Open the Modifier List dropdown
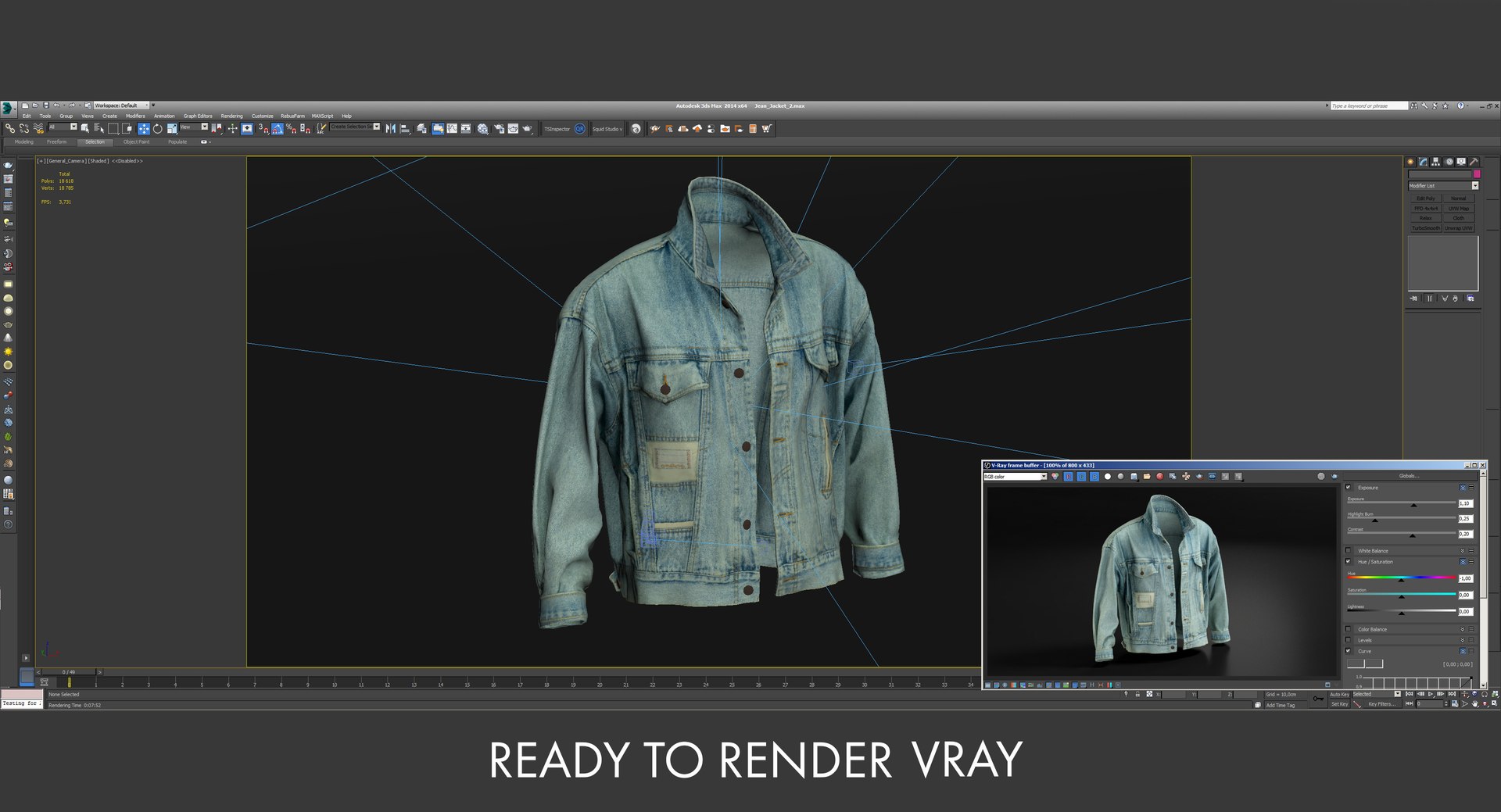 [1443, 186]
